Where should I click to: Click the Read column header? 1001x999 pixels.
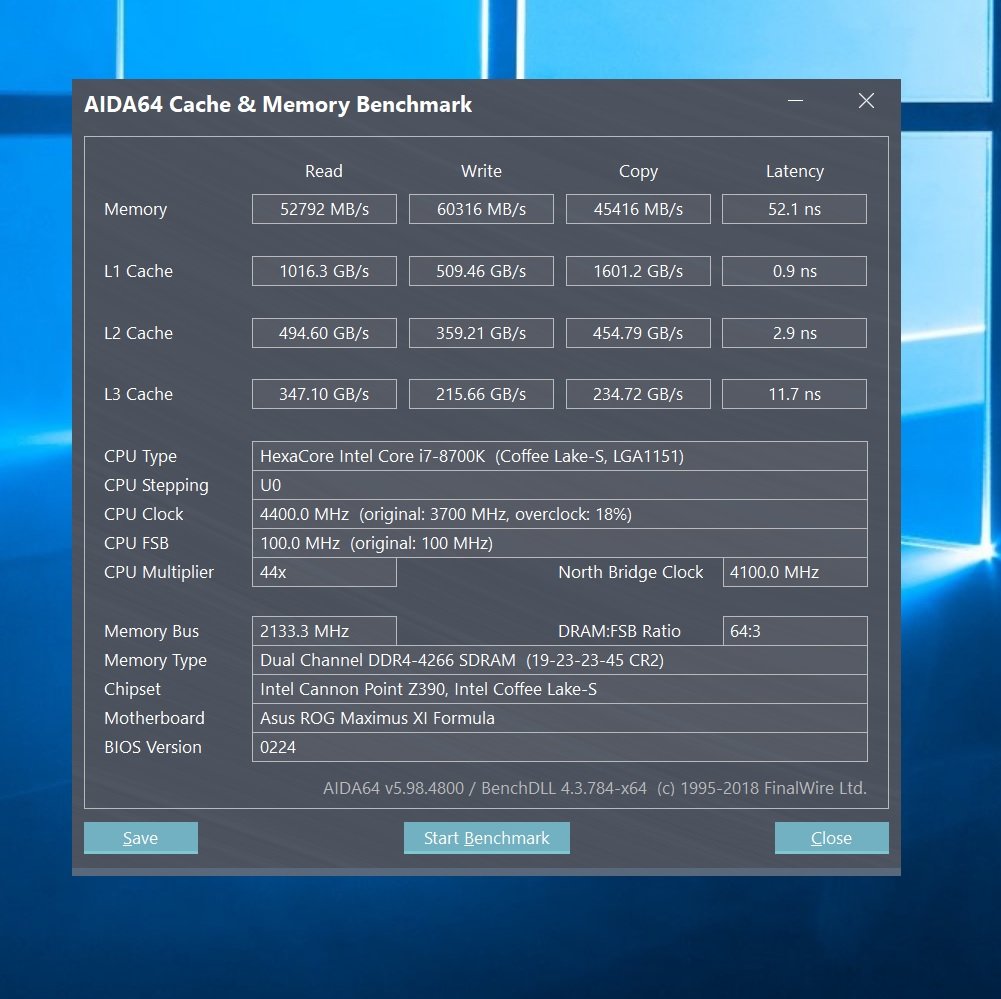tap(324, 171)
